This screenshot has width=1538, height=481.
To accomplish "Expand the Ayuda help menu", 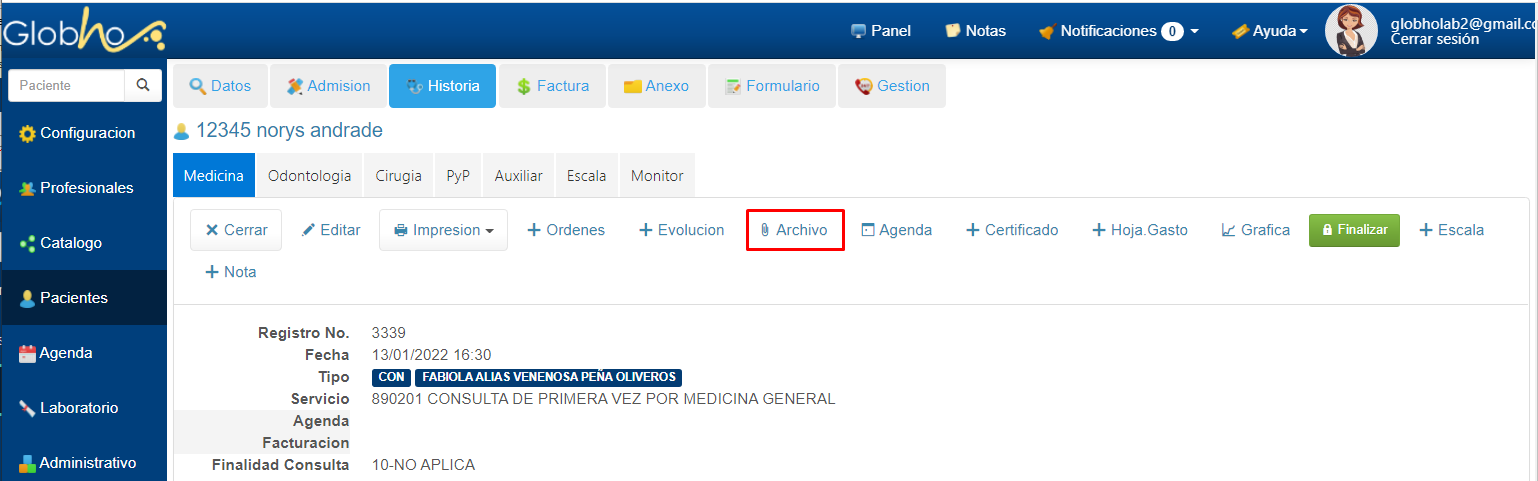I will coord(1270,31).
